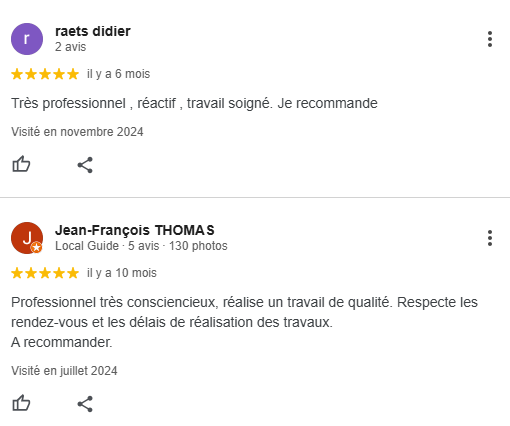This screenshot has height=426, width=510.
Task: Click the 'Professionnel très consciencieux' review text
Action: [x=244, y=322]
